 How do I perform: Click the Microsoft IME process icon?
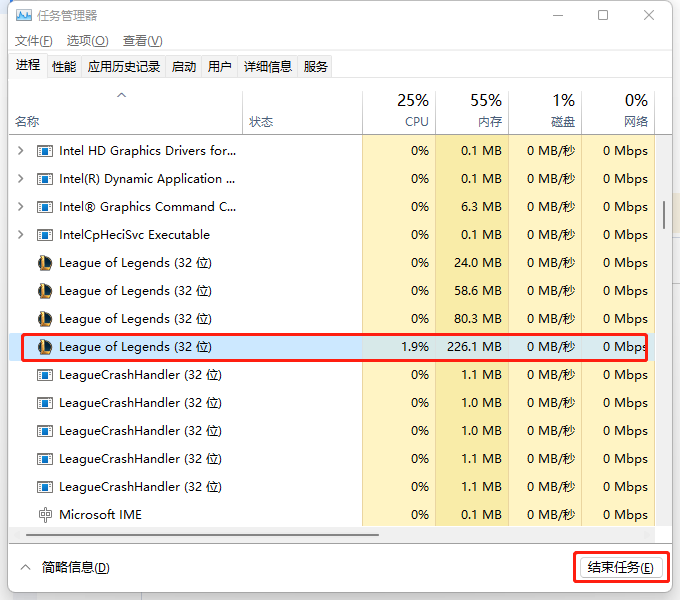pos(45,515)
